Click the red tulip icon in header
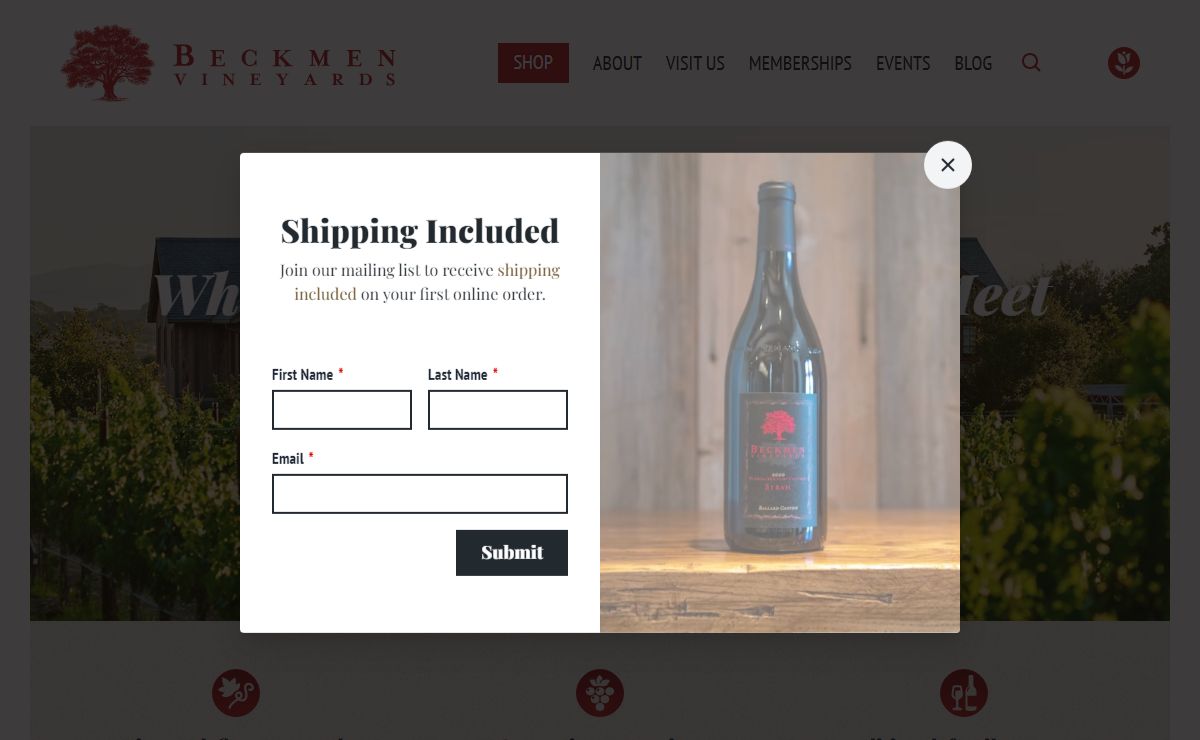 coord(1124,63)
